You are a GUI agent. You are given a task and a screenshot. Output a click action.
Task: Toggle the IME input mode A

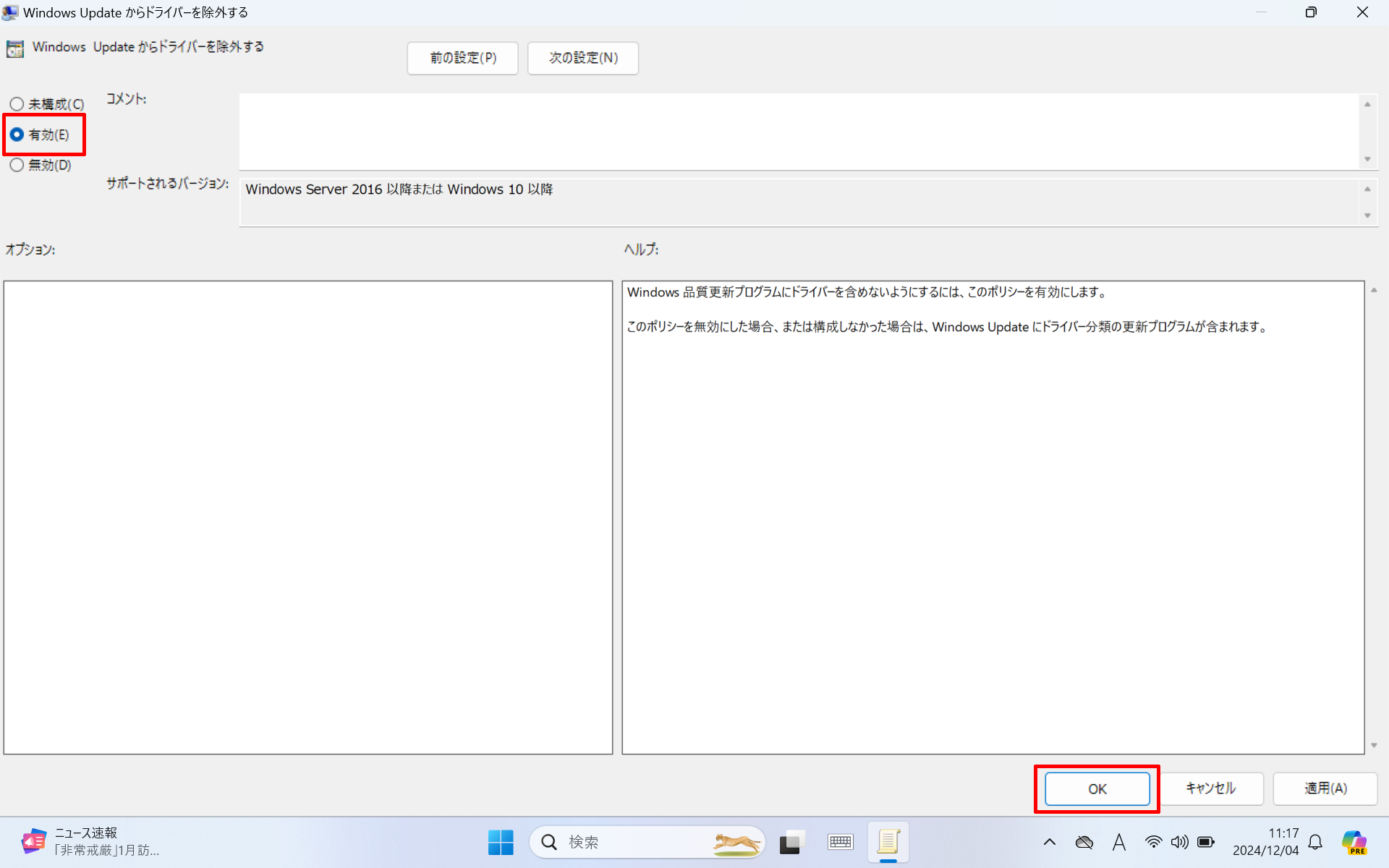(1119, 843)
